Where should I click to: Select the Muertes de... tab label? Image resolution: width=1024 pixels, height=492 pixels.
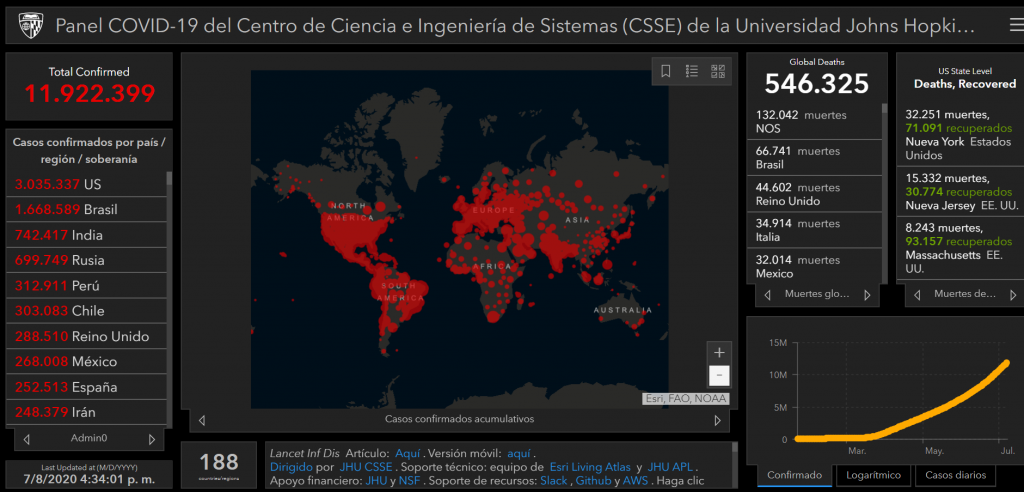pyautogui.click(x=965, y=294)
